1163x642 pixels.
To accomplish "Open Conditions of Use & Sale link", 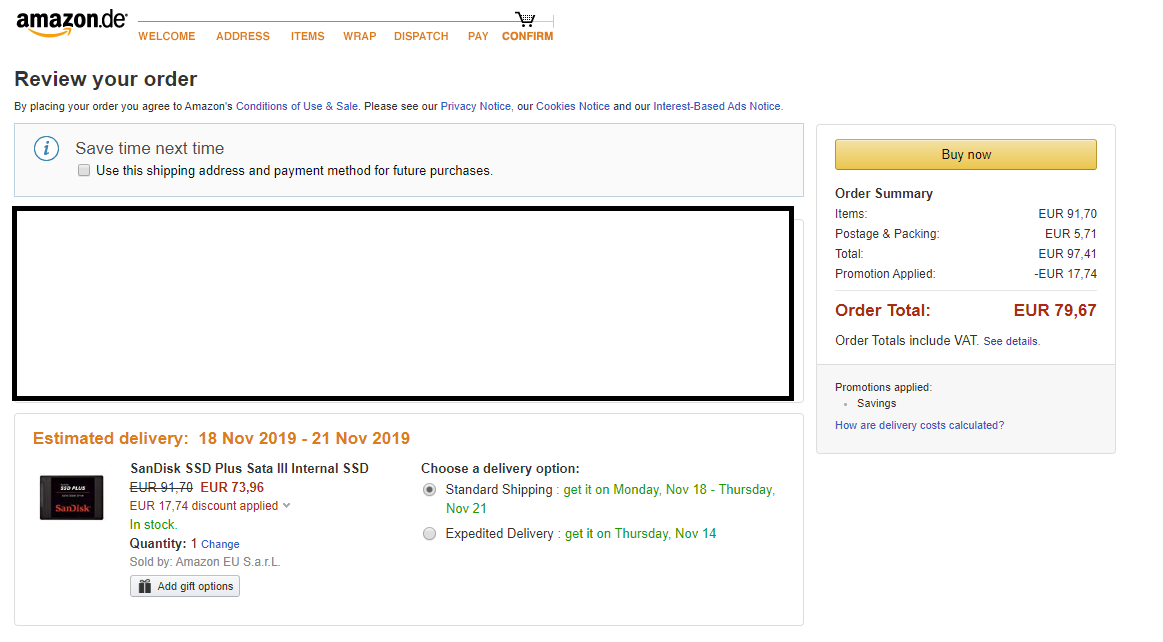I will tap(297, 106).
